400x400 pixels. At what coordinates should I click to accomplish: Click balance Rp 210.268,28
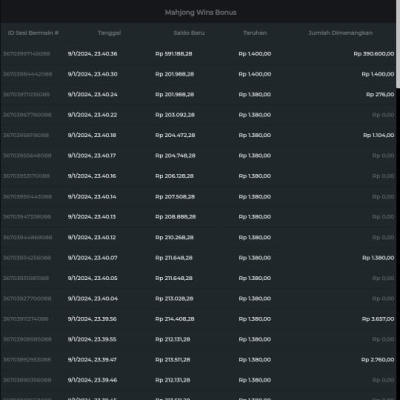pos(174,237)
